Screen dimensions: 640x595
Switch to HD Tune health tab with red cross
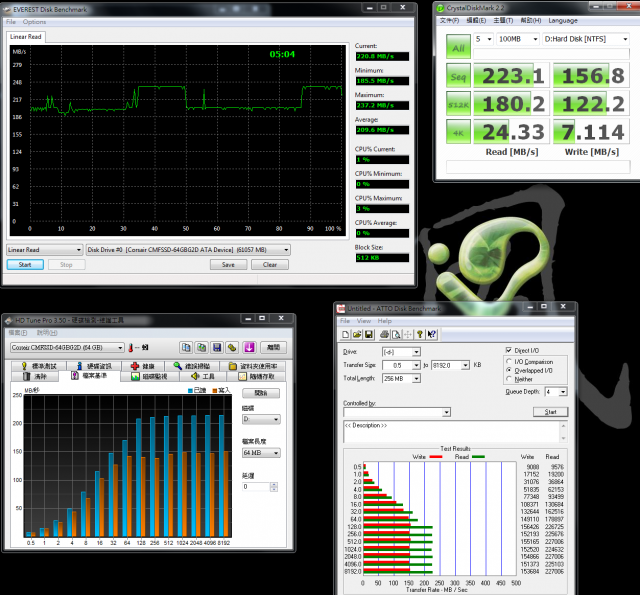click(142, 366)
